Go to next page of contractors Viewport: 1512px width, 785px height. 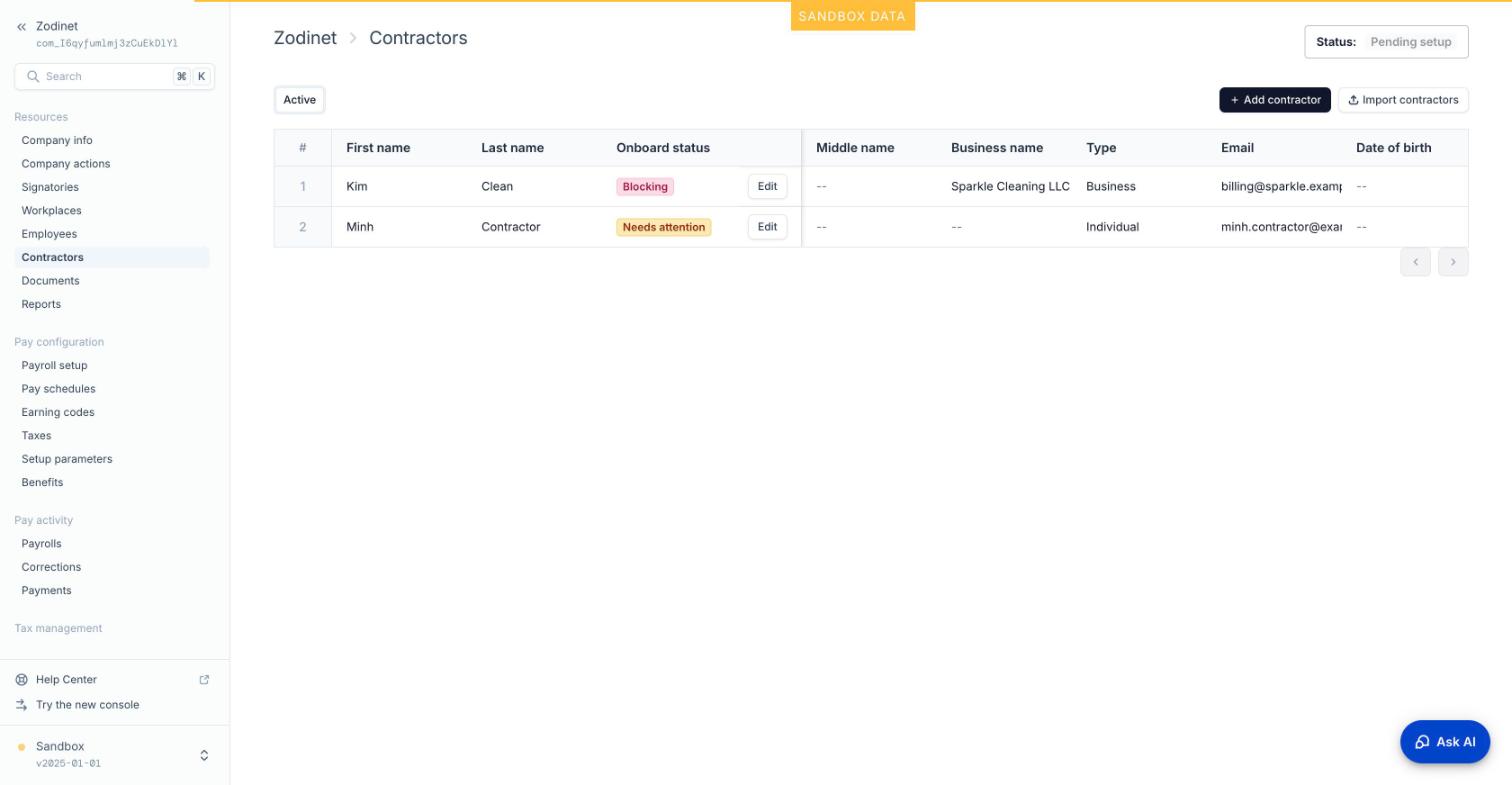coord(1453,262)
